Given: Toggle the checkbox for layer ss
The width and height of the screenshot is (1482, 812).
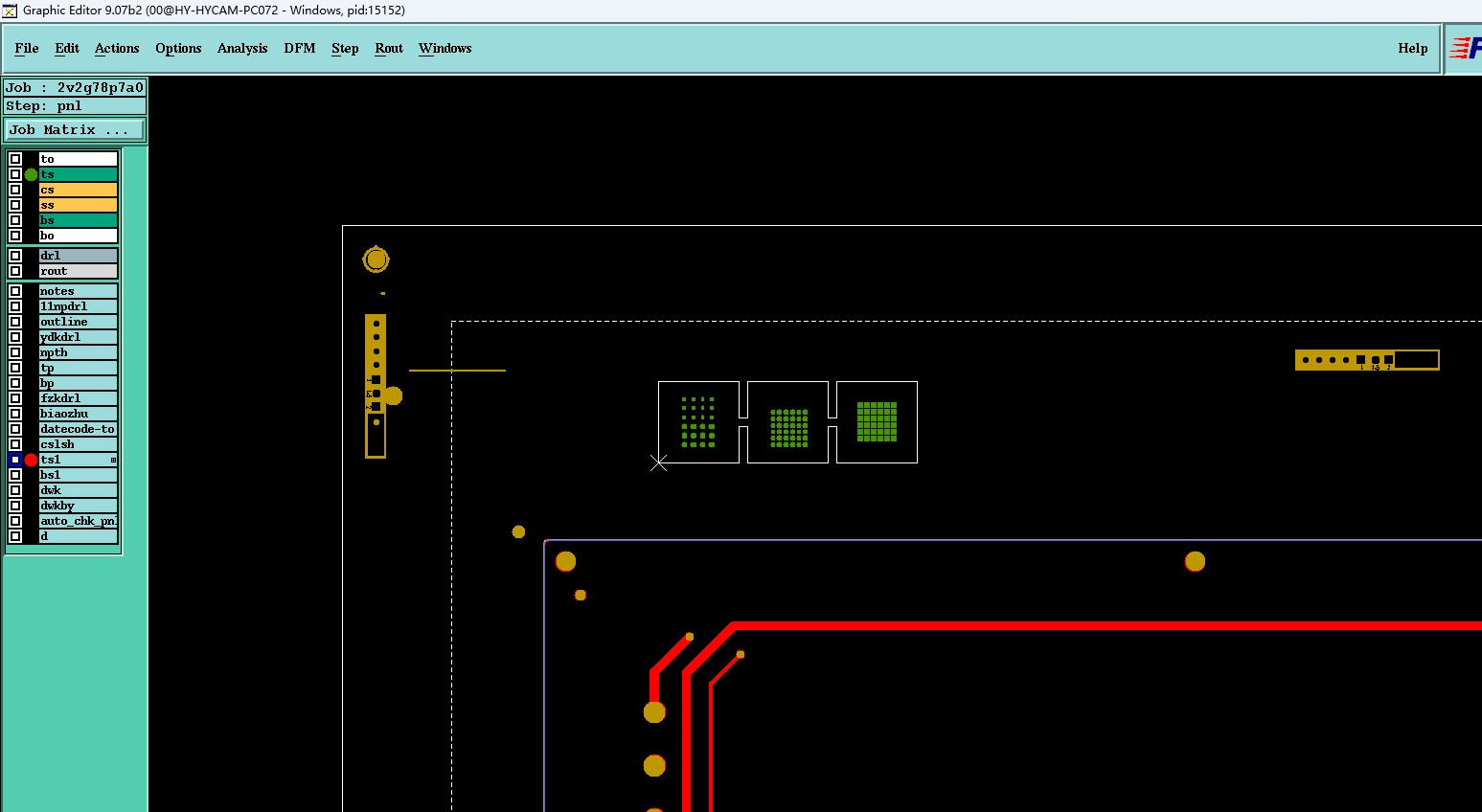Looking at the screenshot, I should pyautogui.click(x=15, y=205).
